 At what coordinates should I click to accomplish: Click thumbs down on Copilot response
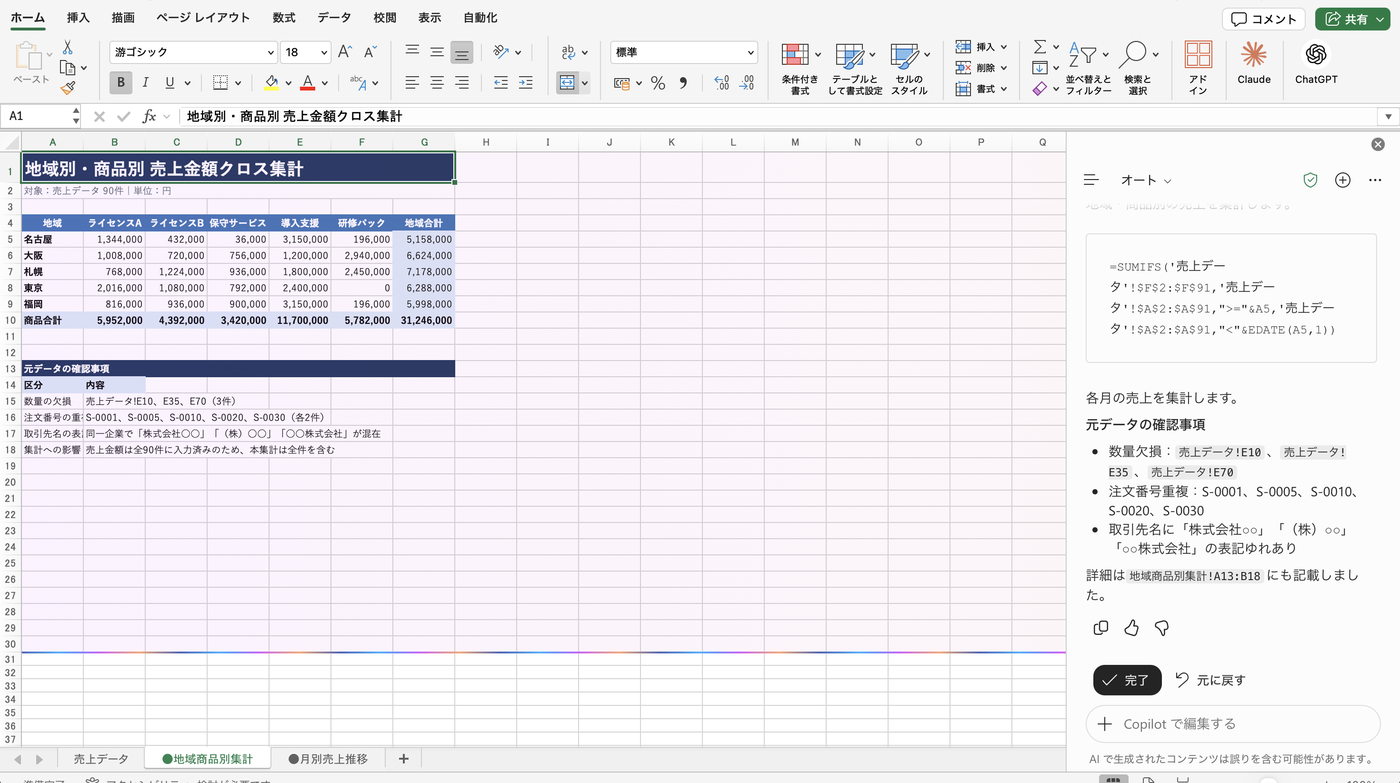(1161, 628)
